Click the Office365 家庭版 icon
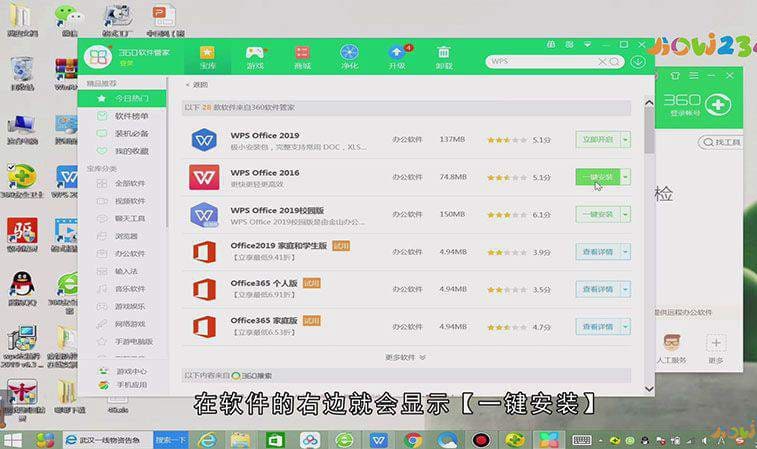The height and width of the screenshot is (449, 757). pyautogui.click(x=204, y=327)
